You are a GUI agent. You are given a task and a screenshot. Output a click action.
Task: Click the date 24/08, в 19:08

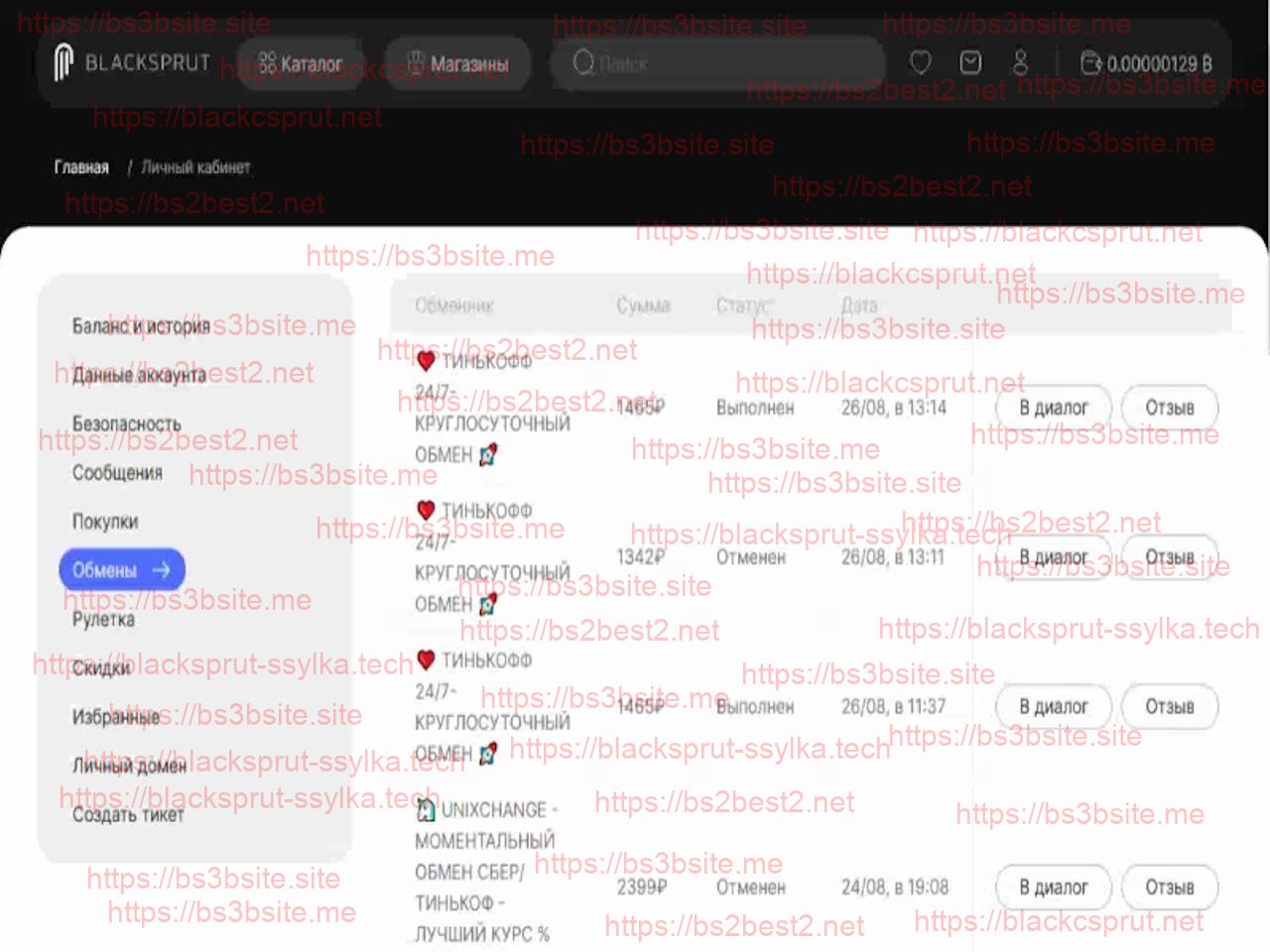tap(895, 888)
